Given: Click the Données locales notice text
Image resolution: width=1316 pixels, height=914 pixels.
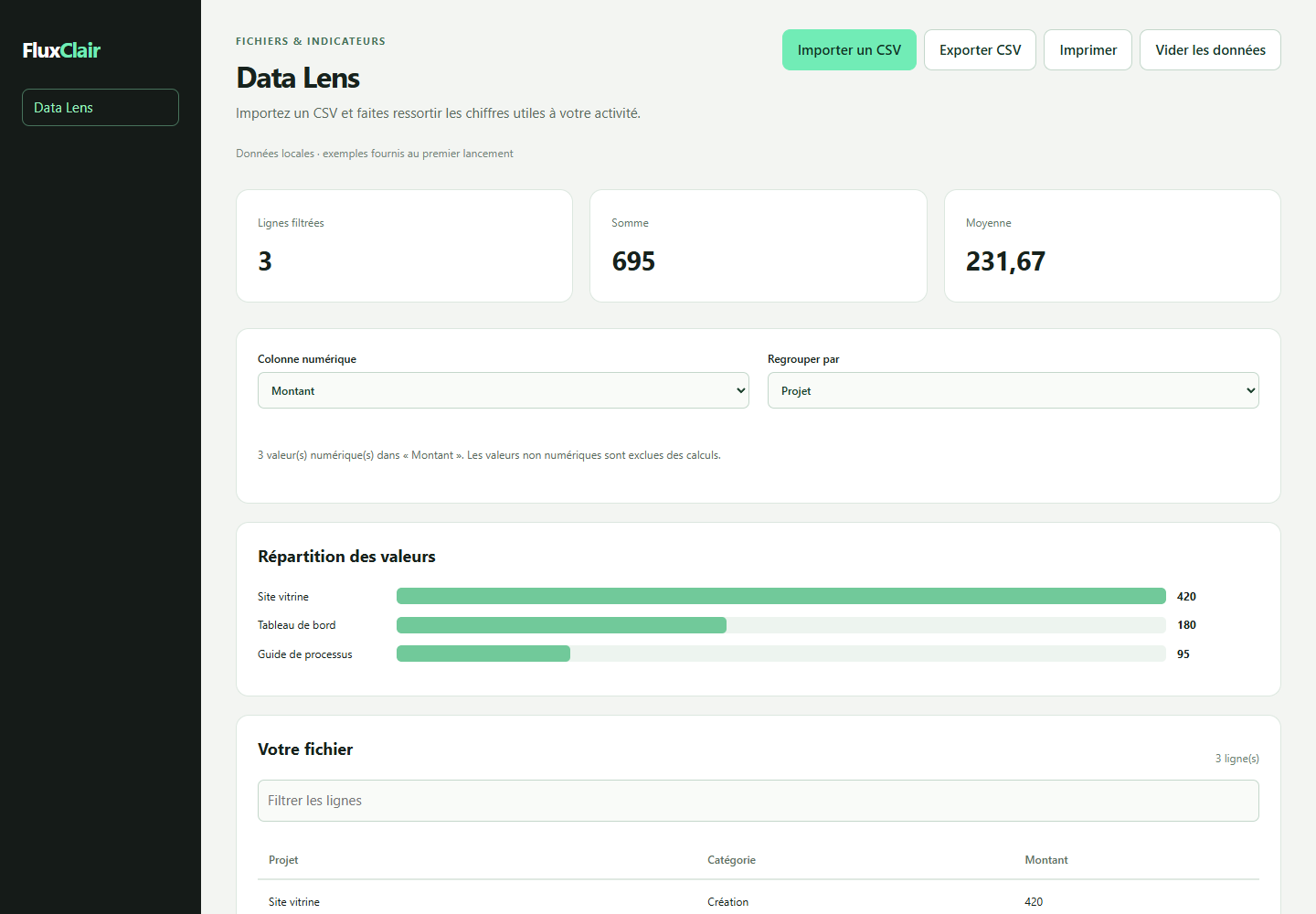Looking at the screenshot, I should (375, 154).
